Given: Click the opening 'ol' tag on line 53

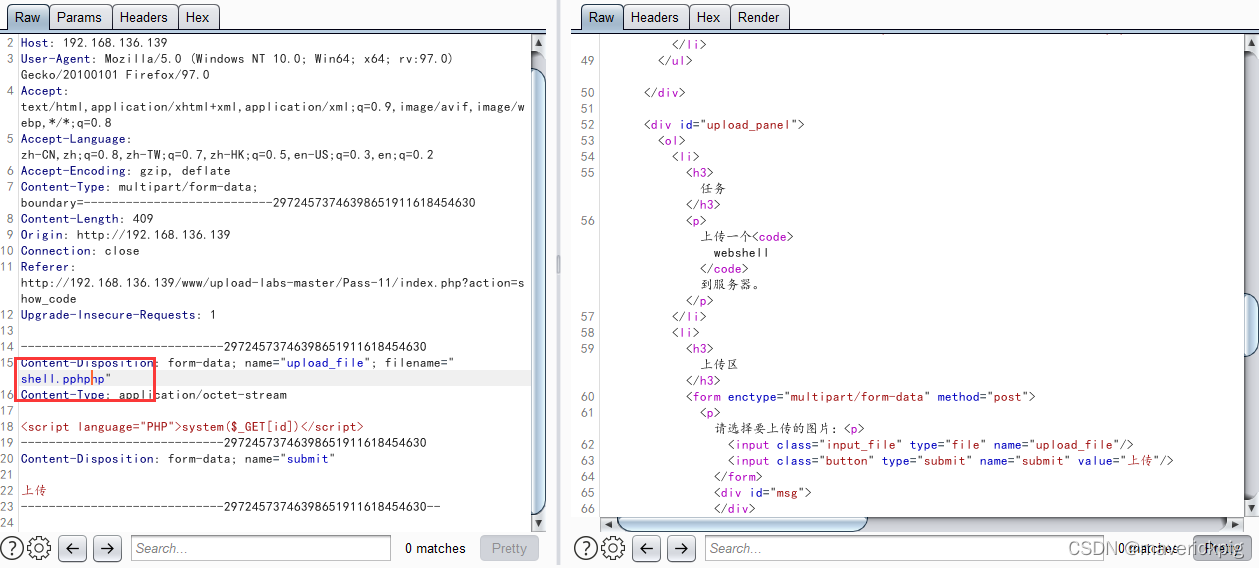Looking at the screenshot, I should click(671, 141).
